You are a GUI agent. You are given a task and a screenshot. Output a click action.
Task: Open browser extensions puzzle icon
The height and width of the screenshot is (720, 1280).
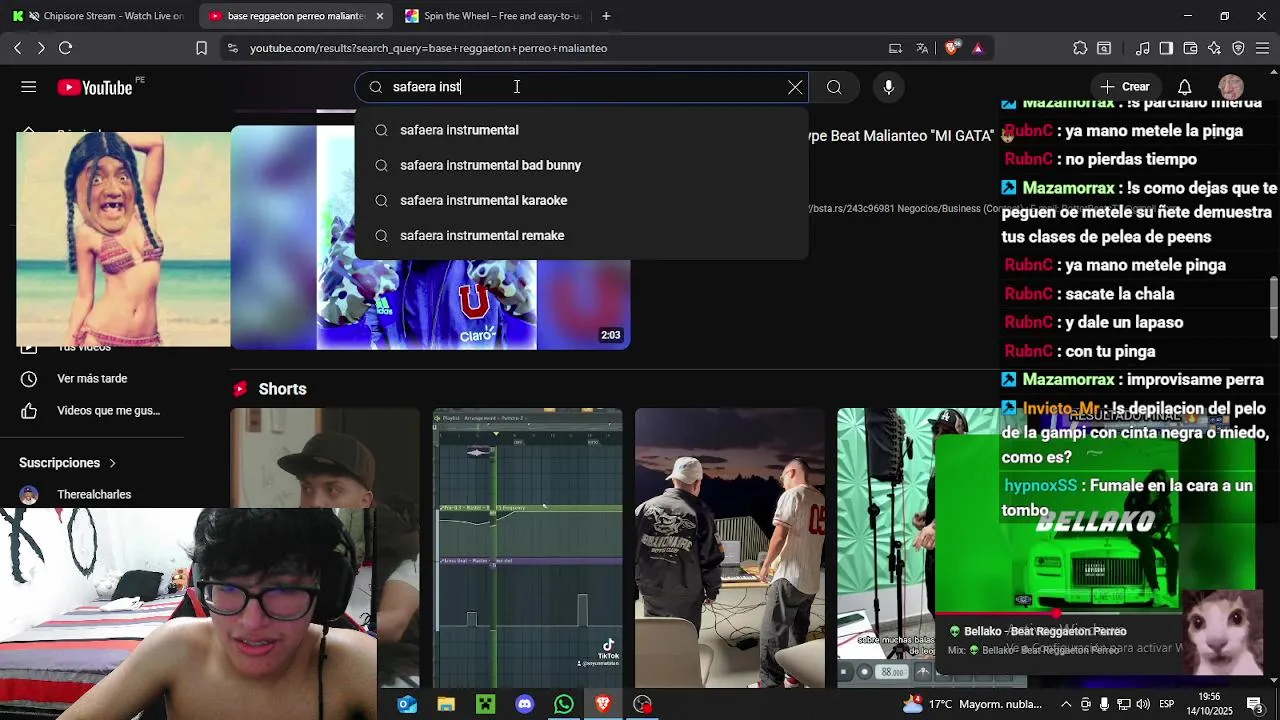click(1080, 48)
